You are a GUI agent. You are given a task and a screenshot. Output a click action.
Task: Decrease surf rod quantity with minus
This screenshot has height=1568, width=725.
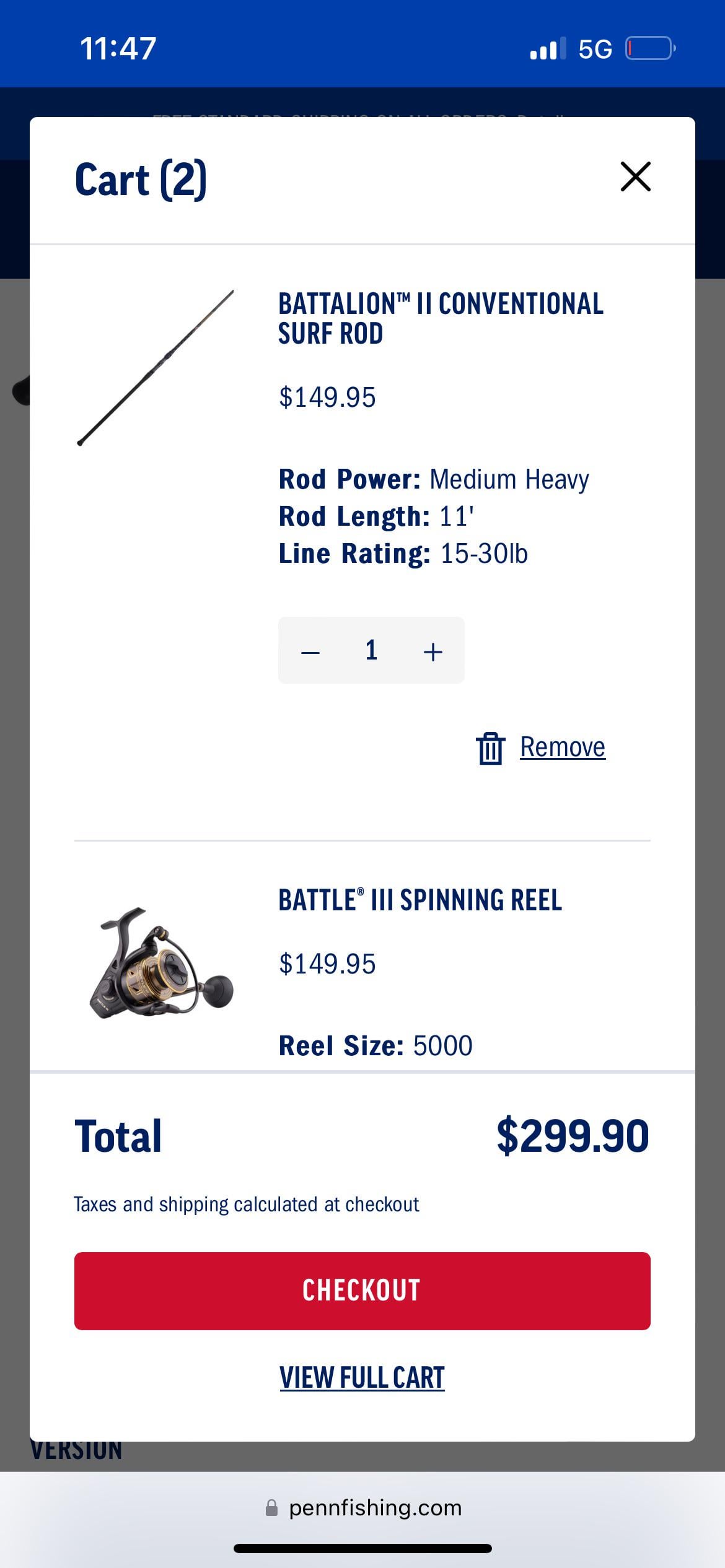coord(310,651)
